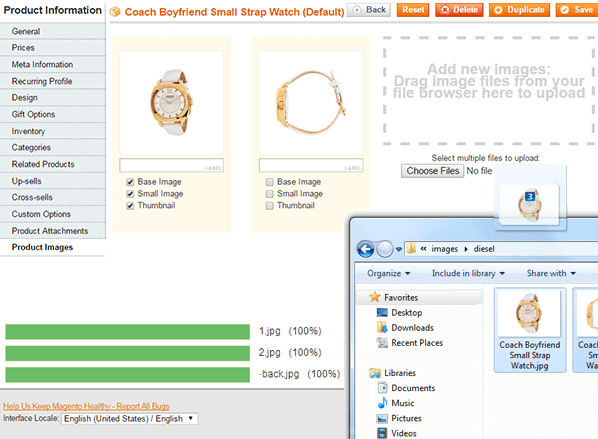Click the -back.jpg upload progress bar
The height and width of the screenshot is (439, 598).
point(128,375)
